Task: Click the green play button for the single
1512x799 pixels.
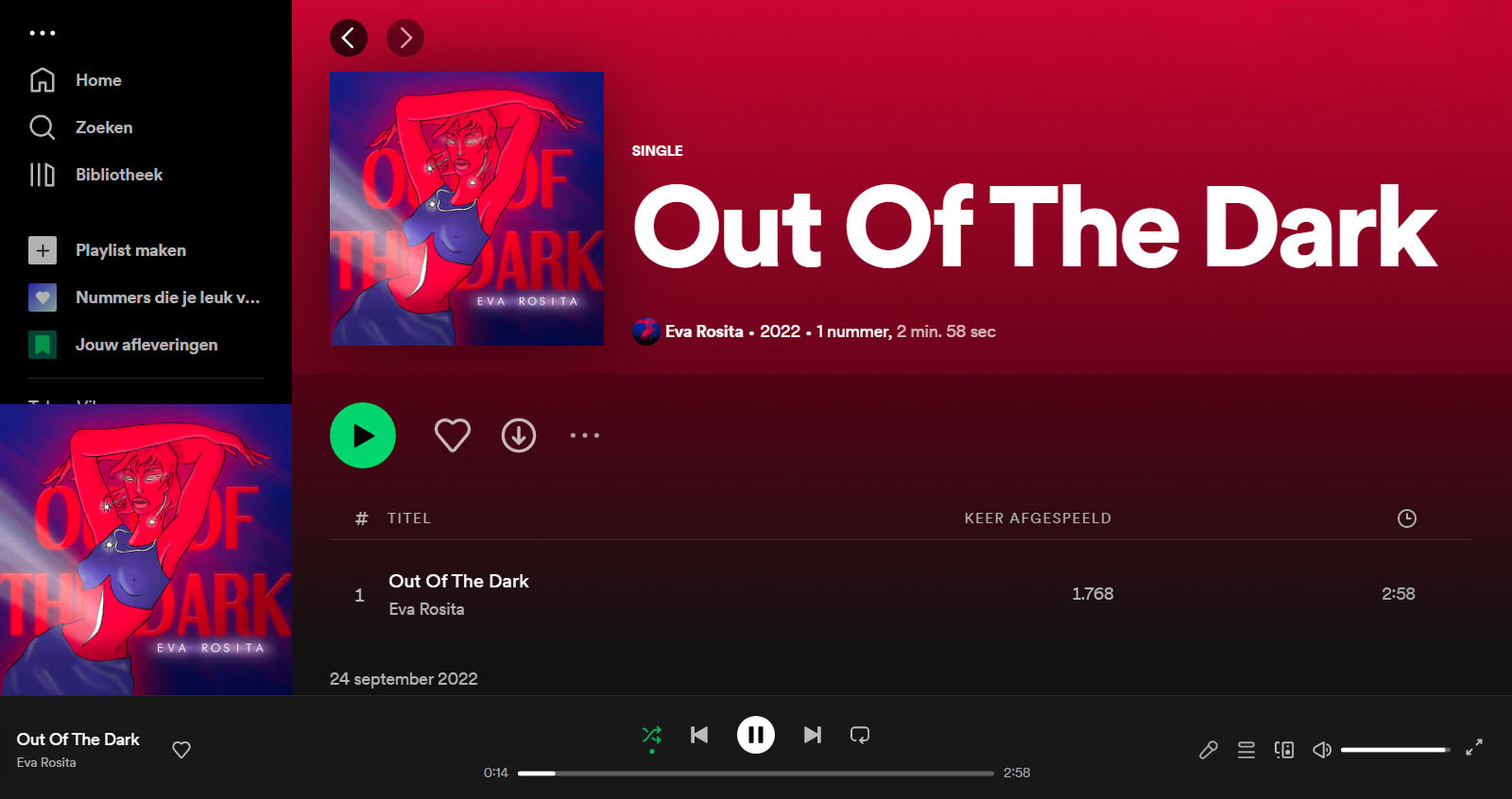Action: pyautogui.click(x=363, y=435)
